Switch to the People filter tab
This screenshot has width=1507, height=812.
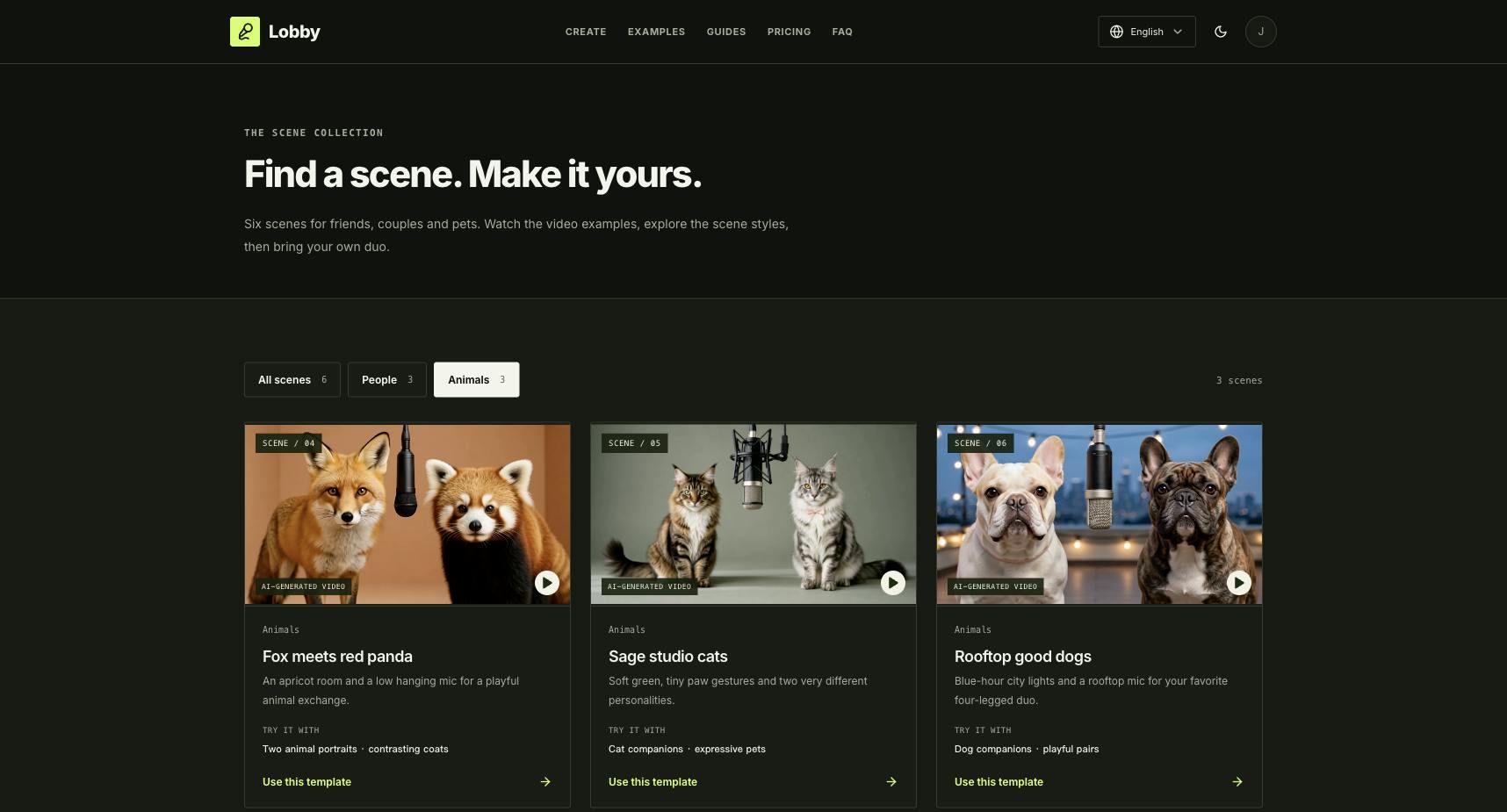pyautogui.click(x=387, y=380)
